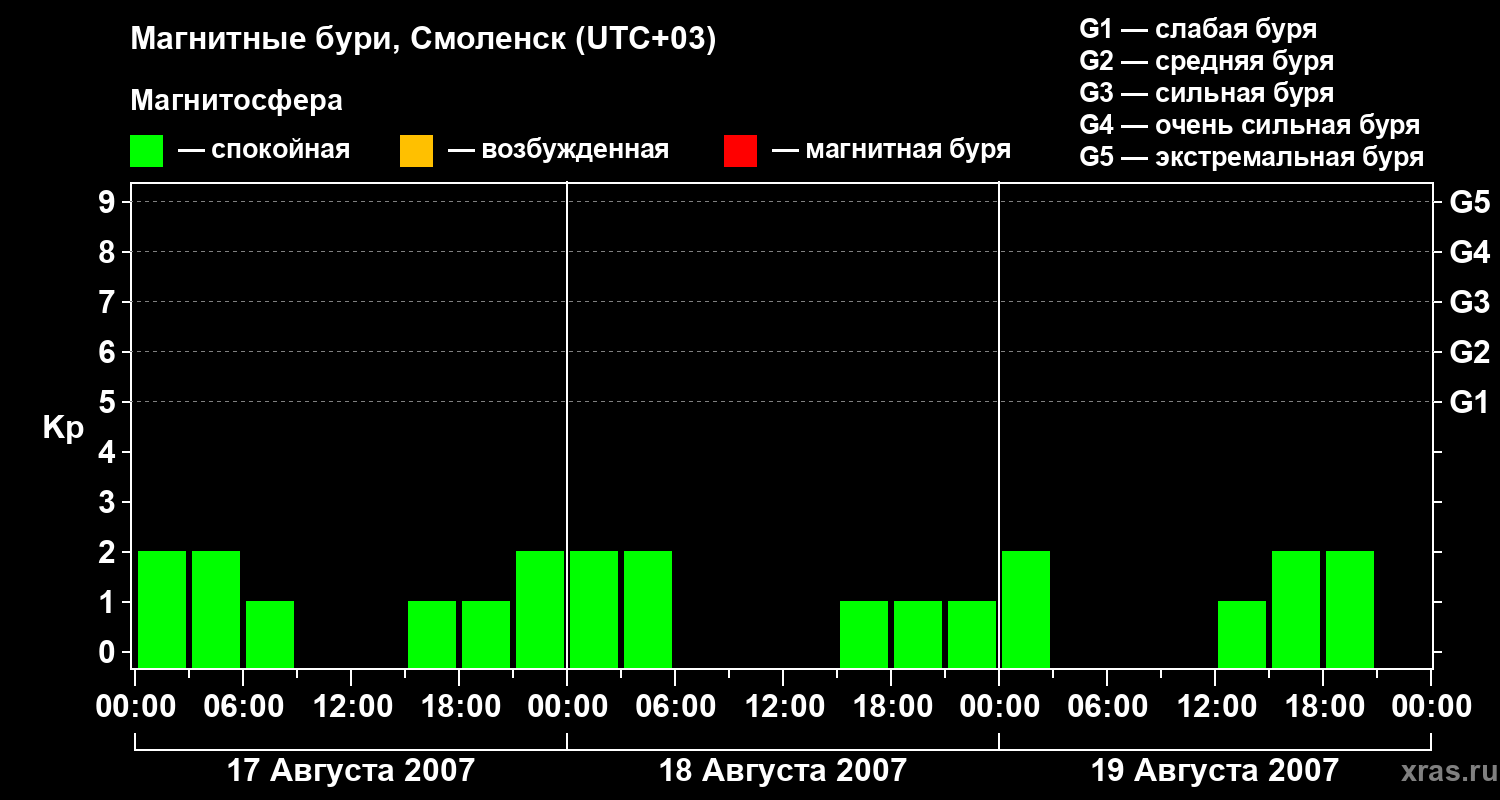Click the first Kp 2 bar on 18 August
The height and width of the screenshot is (800, 1500).
coord(594,609)
